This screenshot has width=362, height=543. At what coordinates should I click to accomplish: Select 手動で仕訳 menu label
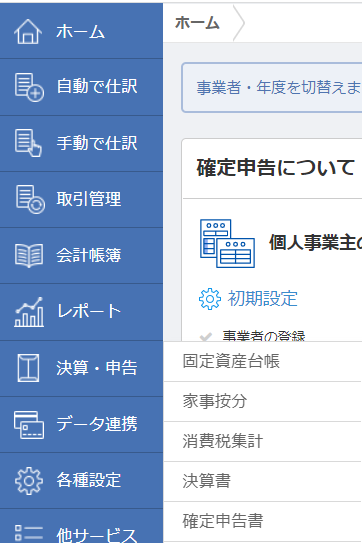click(x=97, y=143)
